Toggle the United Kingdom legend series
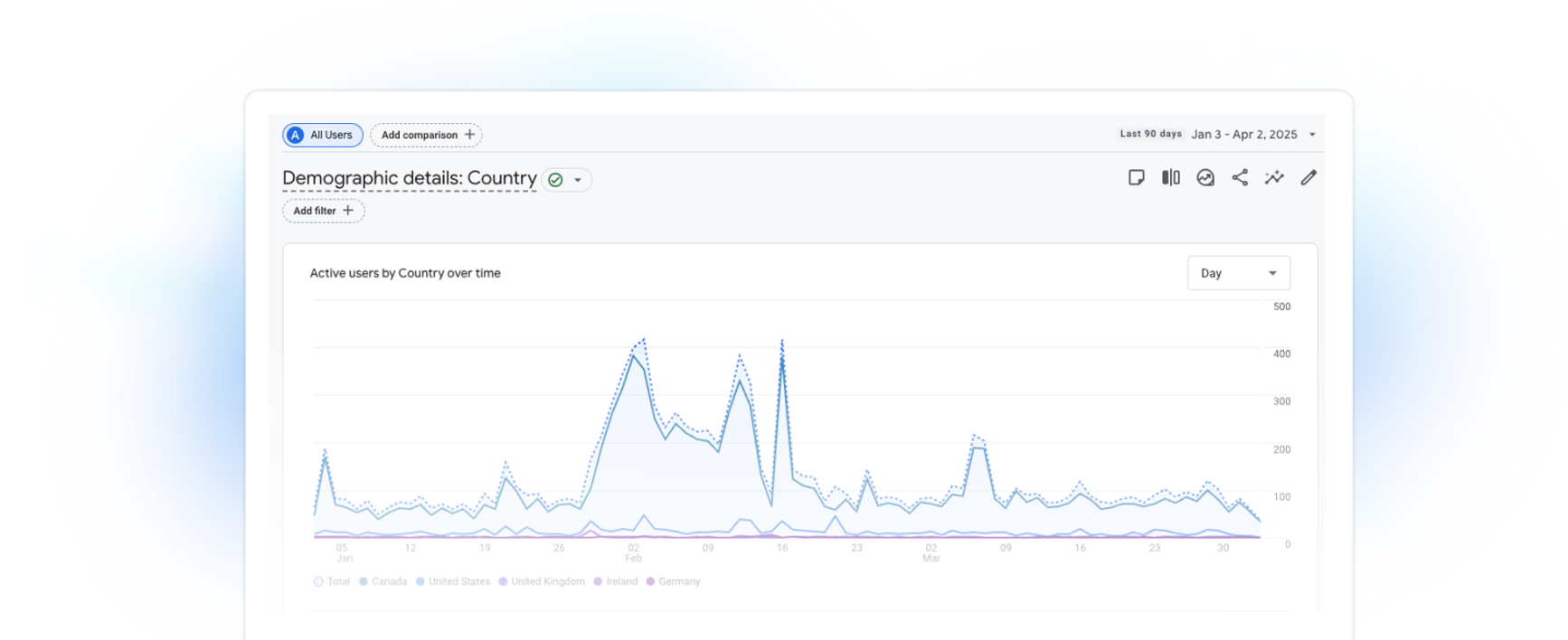Screen dimensions: 1568x640 tap(542, 581)
